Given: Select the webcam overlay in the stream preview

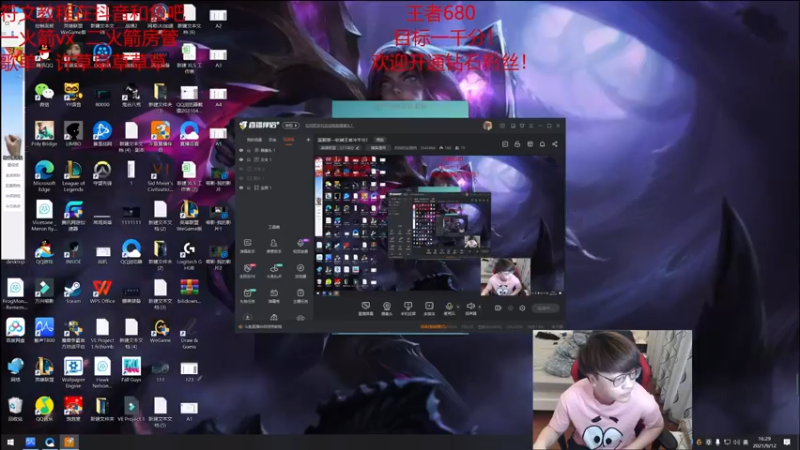Looking at the screenshot, I should [505, 277].
